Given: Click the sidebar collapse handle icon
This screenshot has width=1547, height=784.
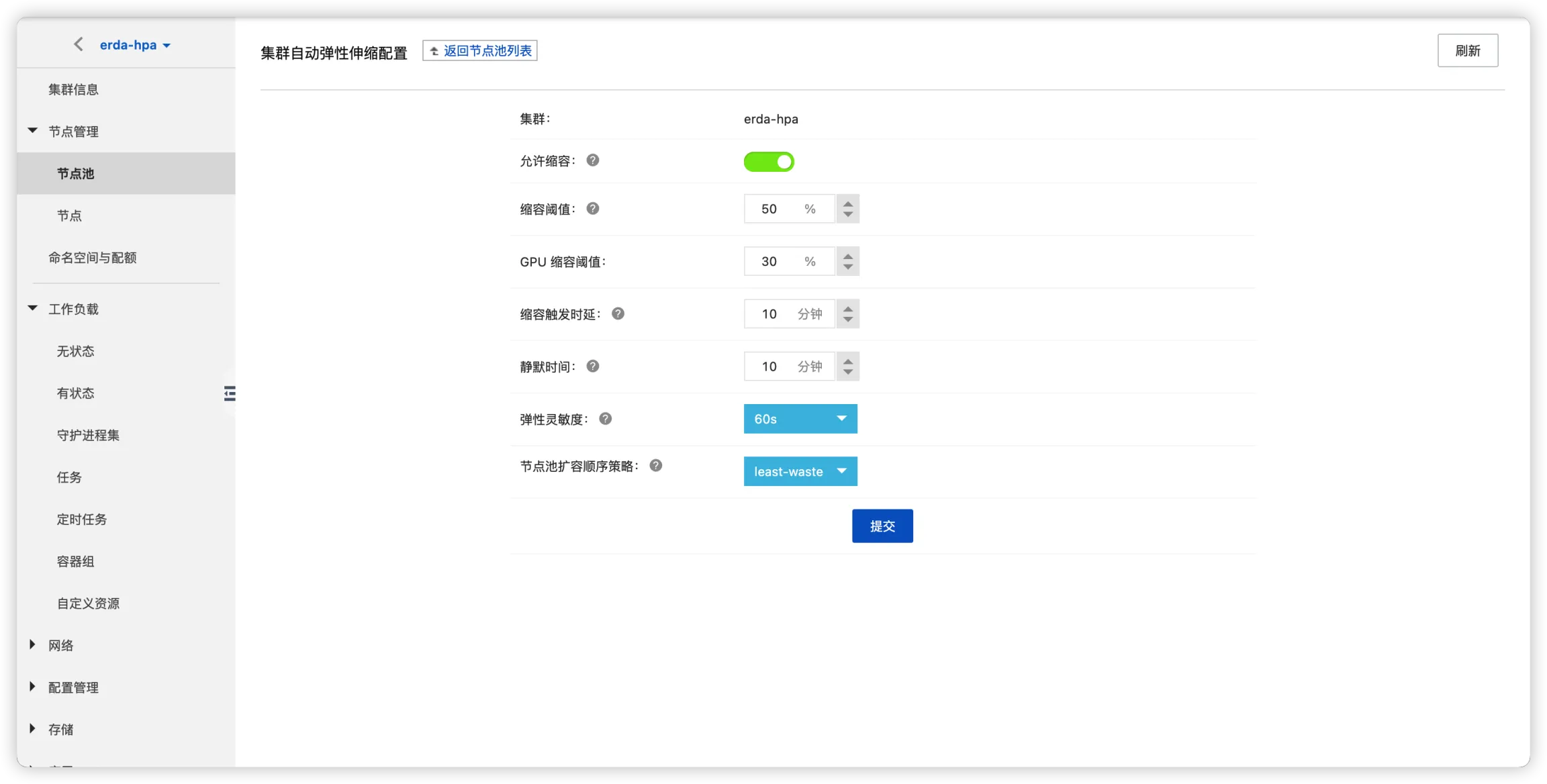Looking at the screenshot, I should (x=230, y=393).
